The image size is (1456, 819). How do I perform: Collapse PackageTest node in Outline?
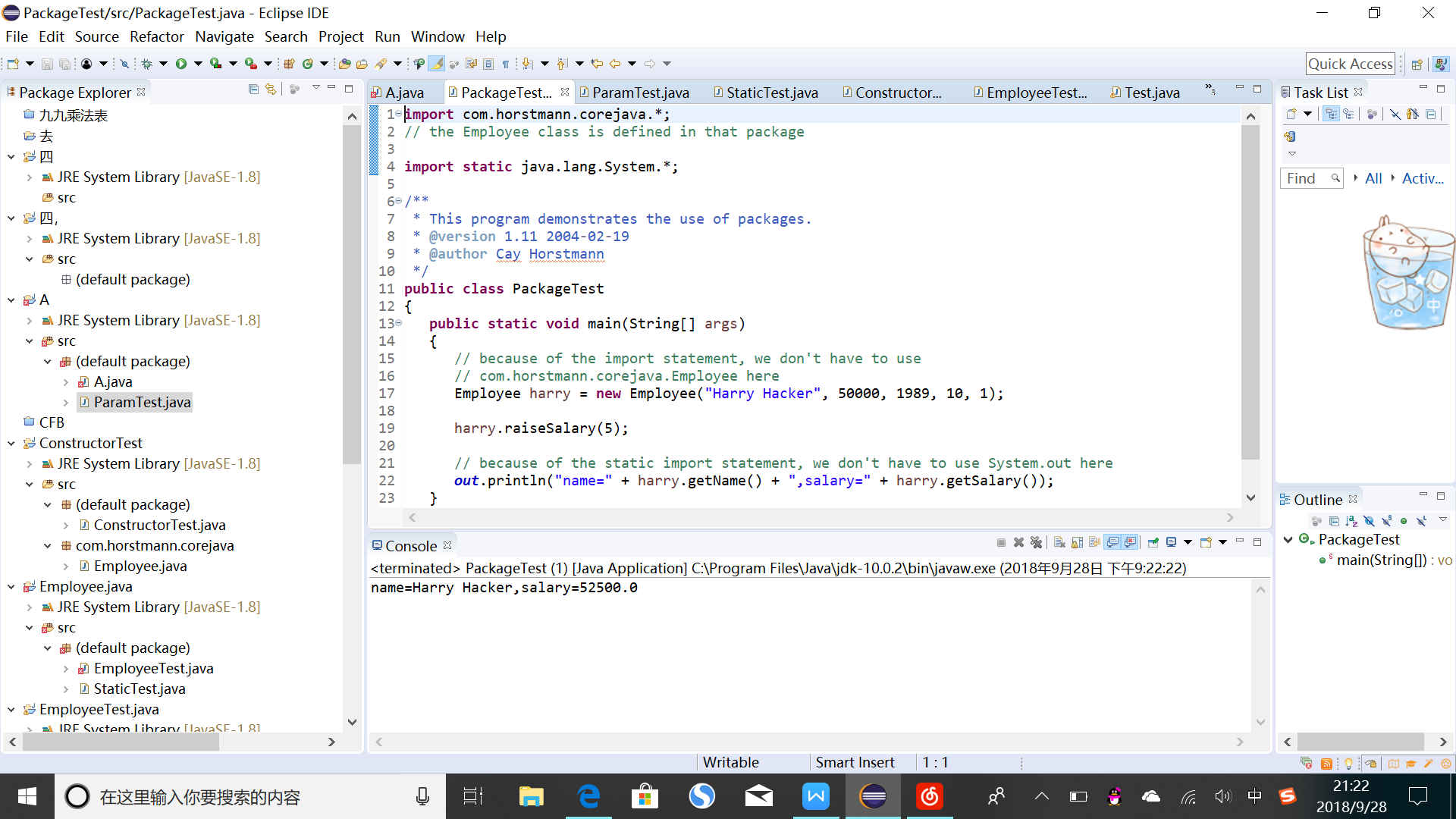(1288, 539)
